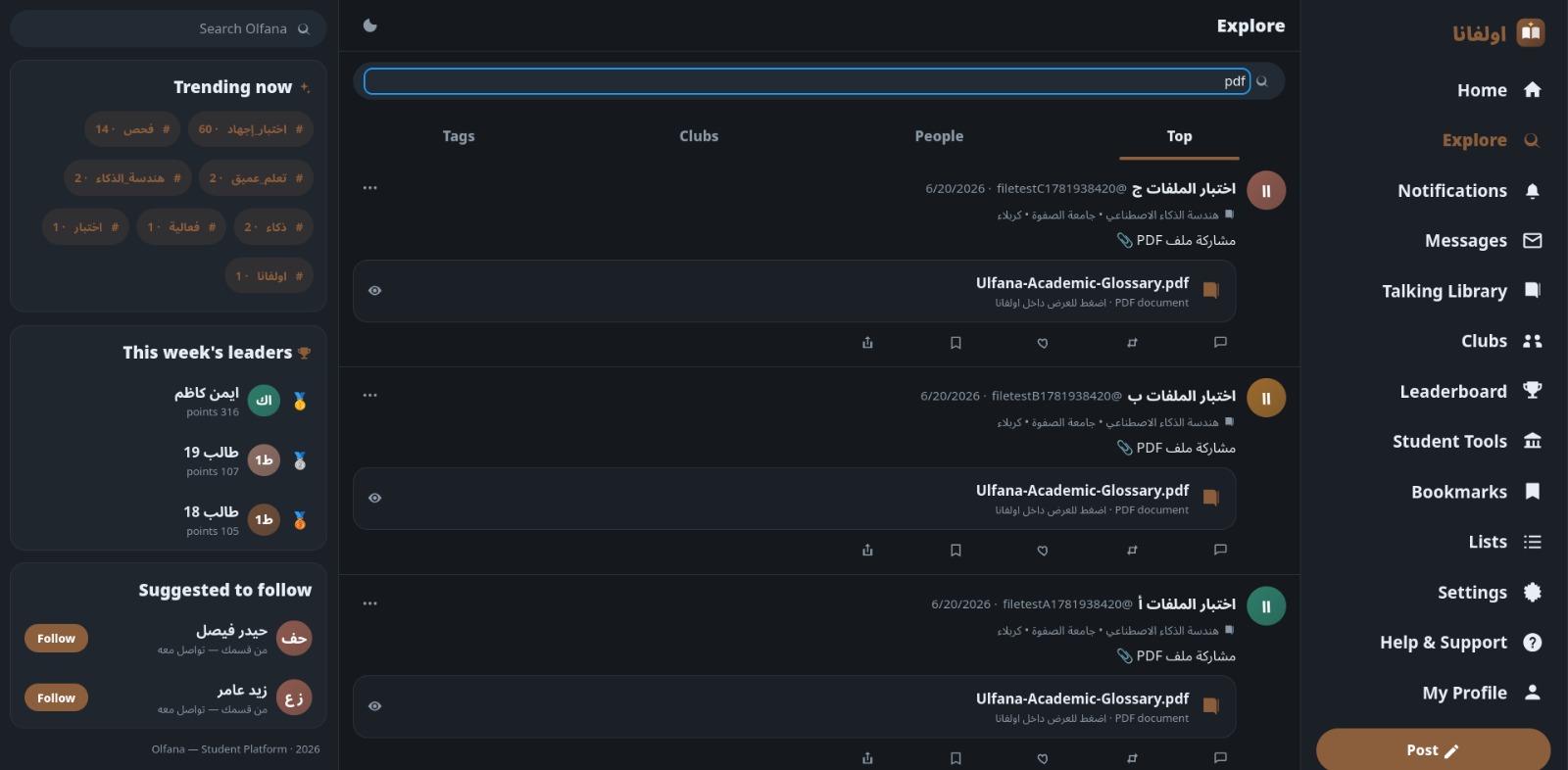The width and height of the screenshot is (1568, 770).
Task: Click eye icon on filetestC PDF card
Action: (x=374, y=291)
